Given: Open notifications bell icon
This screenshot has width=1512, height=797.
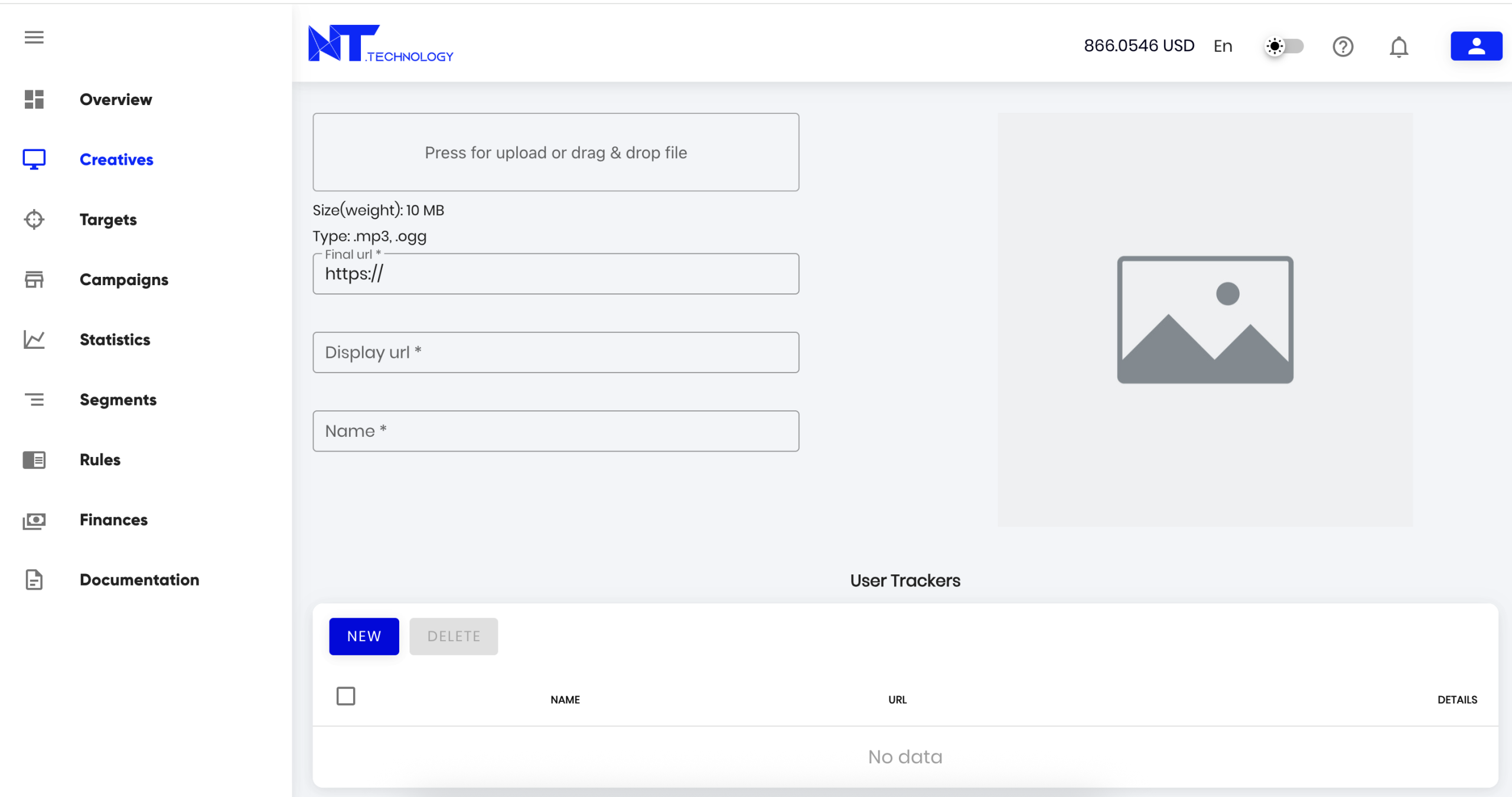Looking at the screenshot, I should [x=1399, y=46].
